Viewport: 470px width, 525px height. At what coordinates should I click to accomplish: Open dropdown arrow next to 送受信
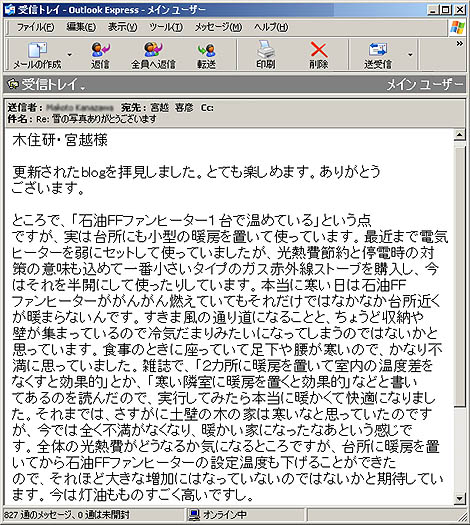[x=410, y=55]
